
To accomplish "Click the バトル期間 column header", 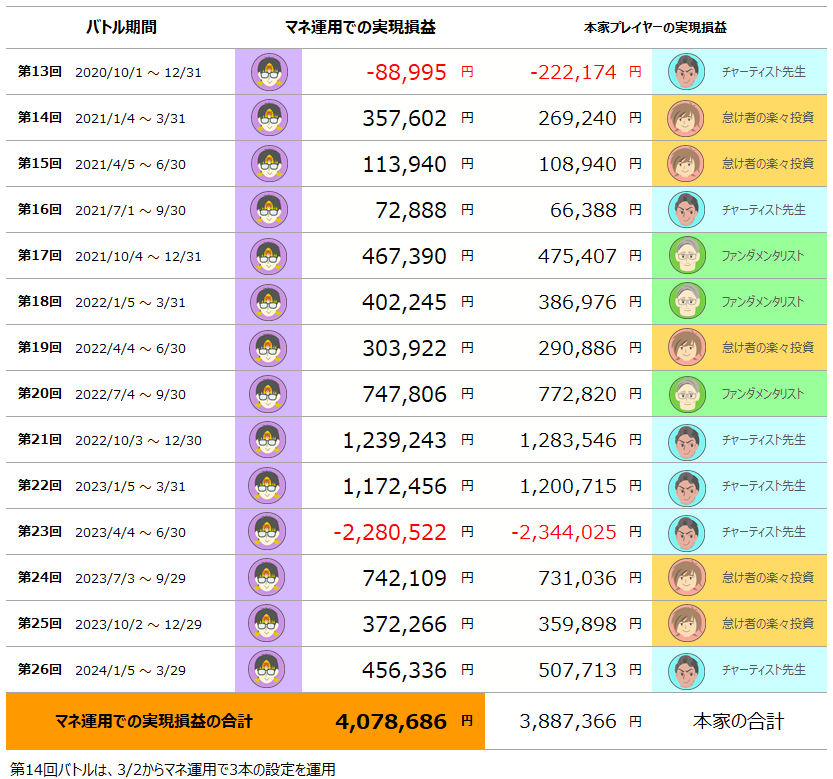I will point(120,28).
